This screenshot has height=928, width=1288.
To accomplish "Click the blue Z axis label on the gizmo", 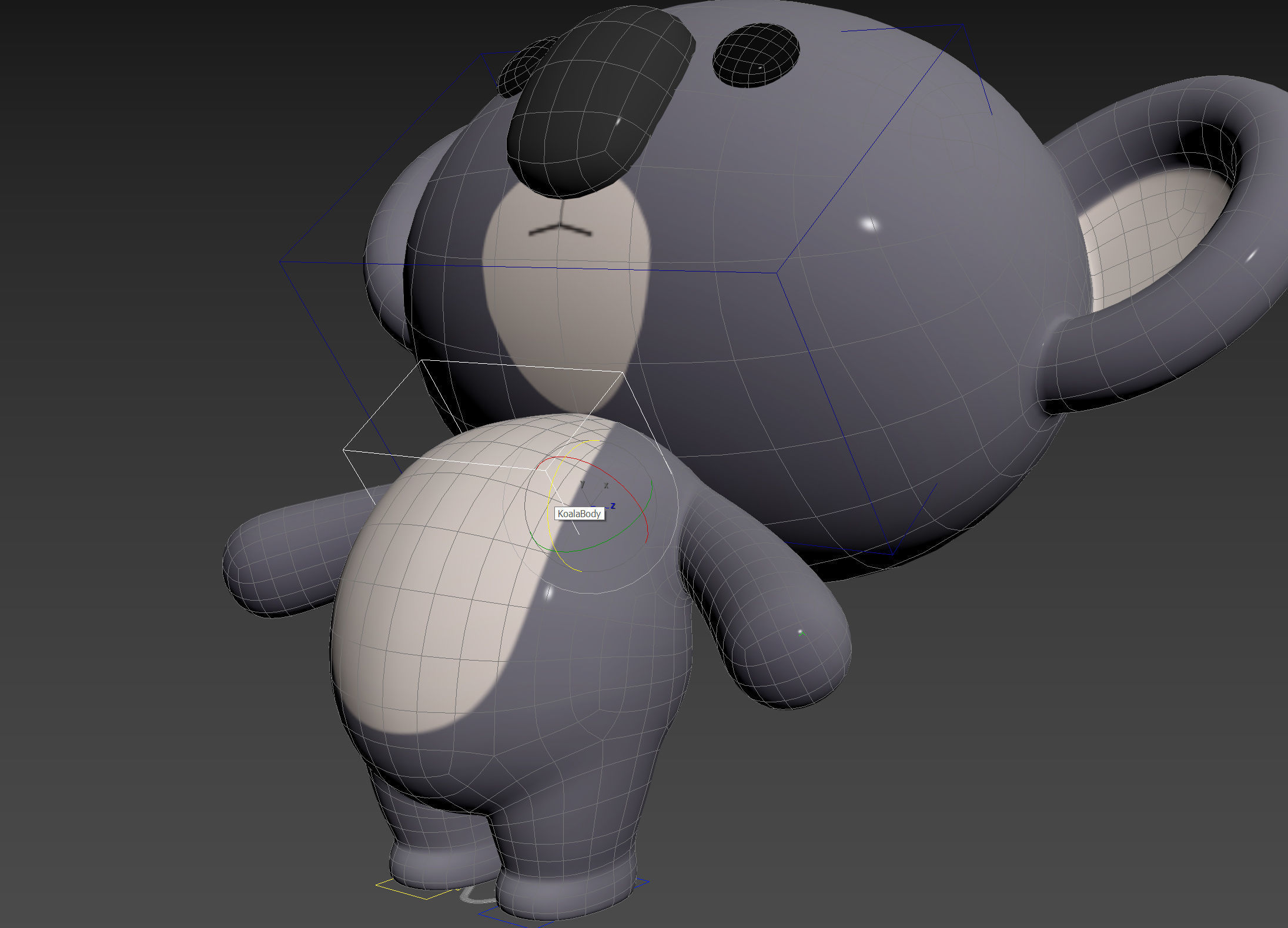I will [x=613, y=506].
